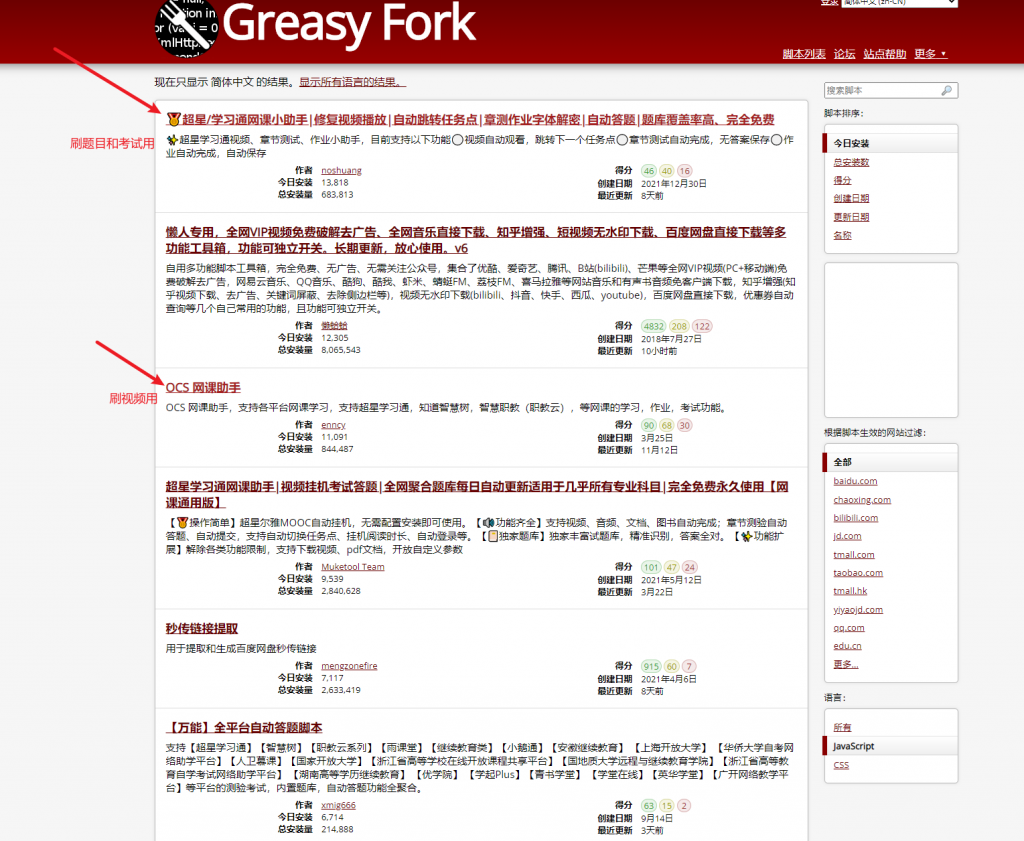Click green score badge 915

coord(651,667)
